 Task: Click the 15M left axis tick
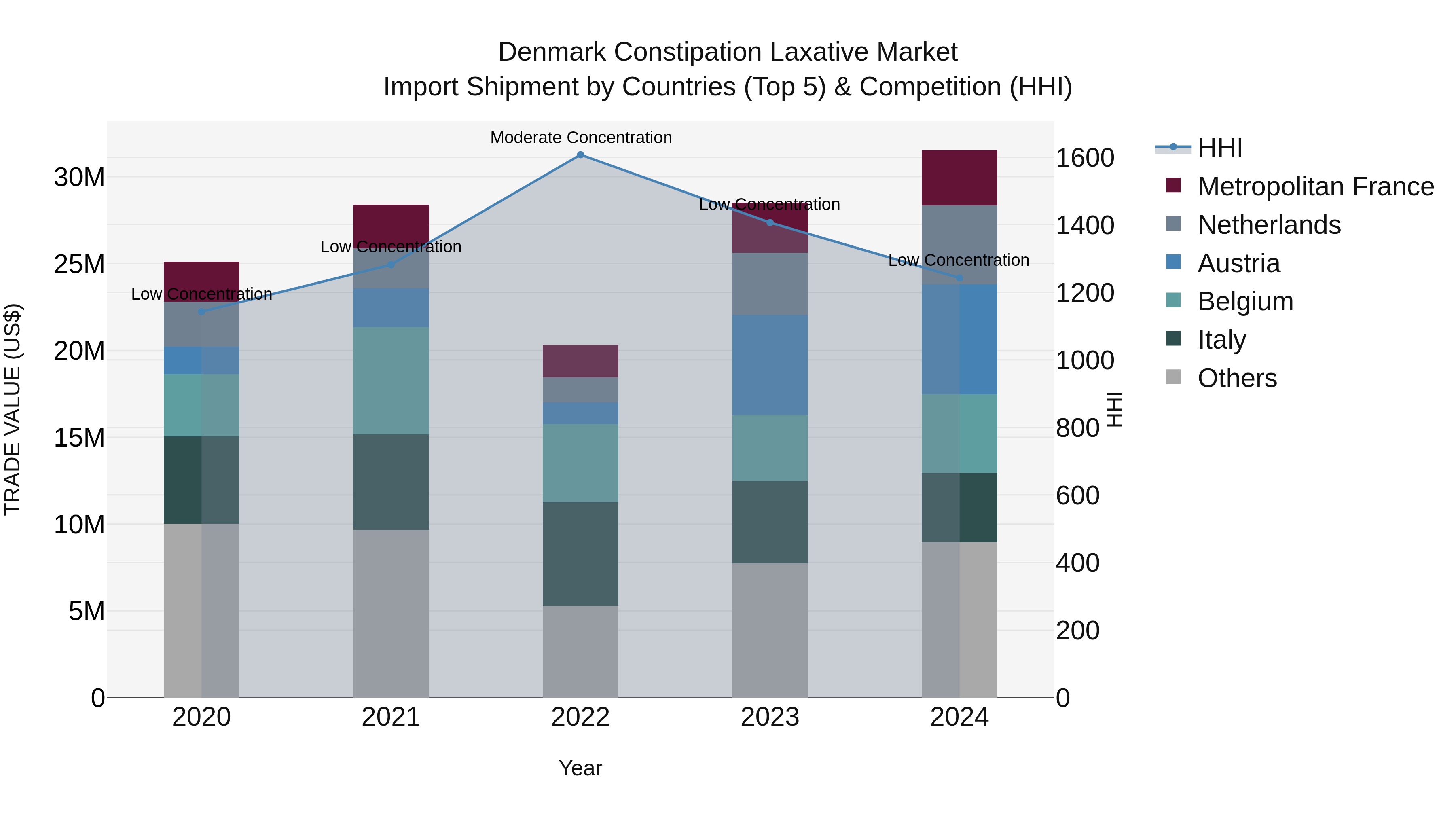[x=80, y=438]
